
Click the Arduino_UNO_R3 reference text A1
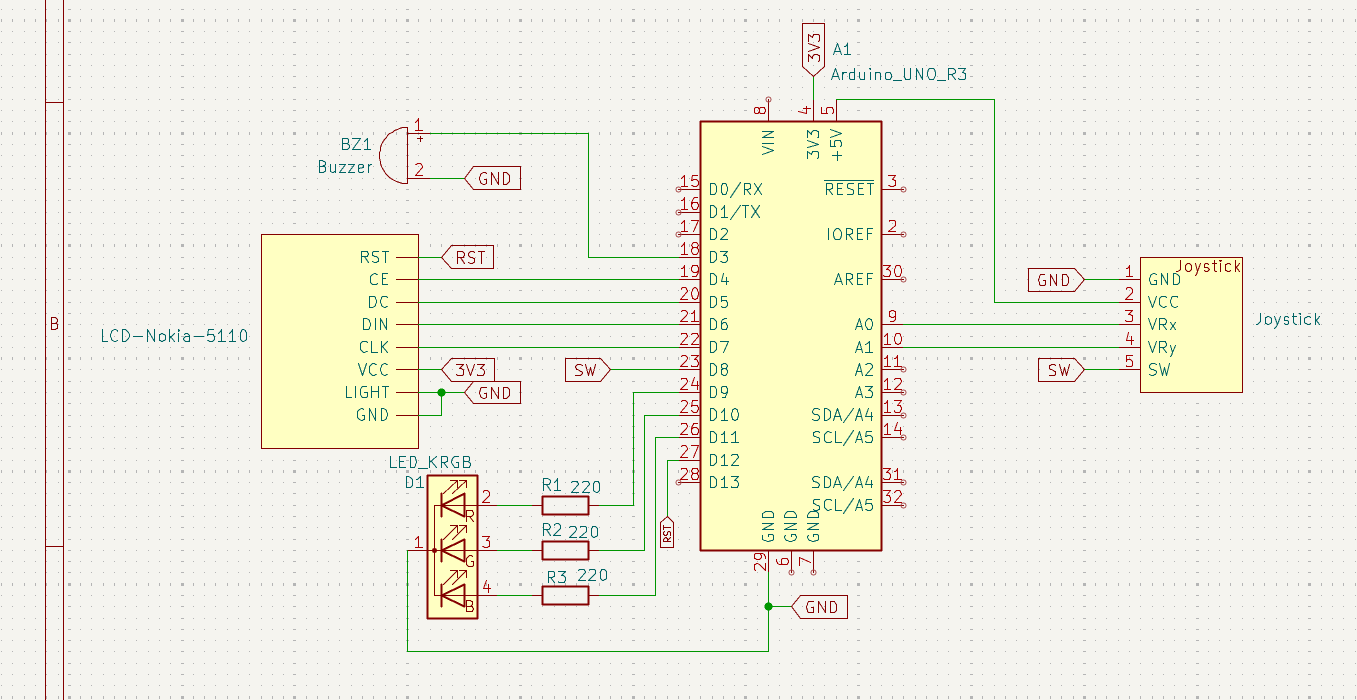(840, 50)
